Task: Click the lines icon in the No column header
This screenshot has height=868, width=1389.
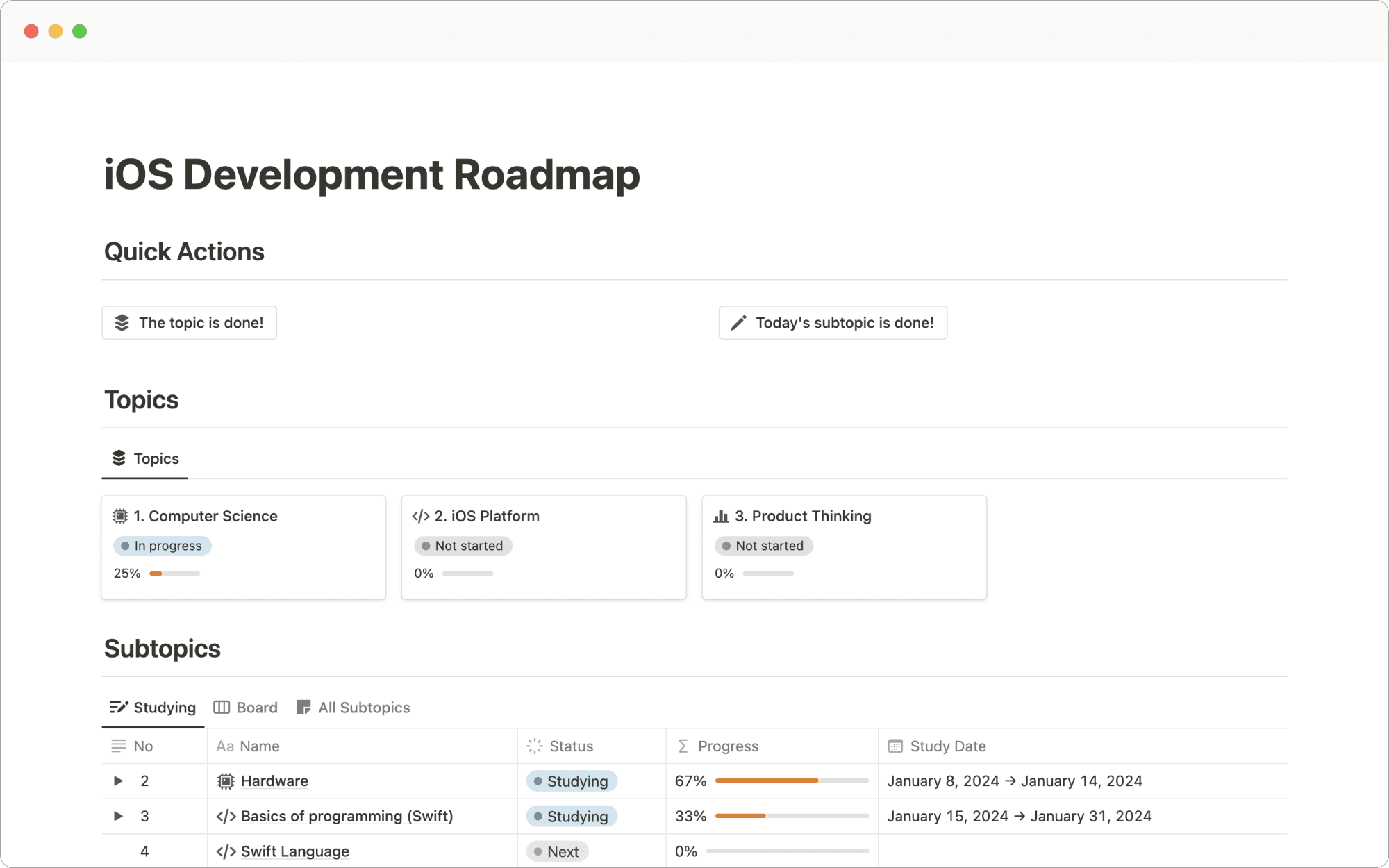Action: (118, 746)
